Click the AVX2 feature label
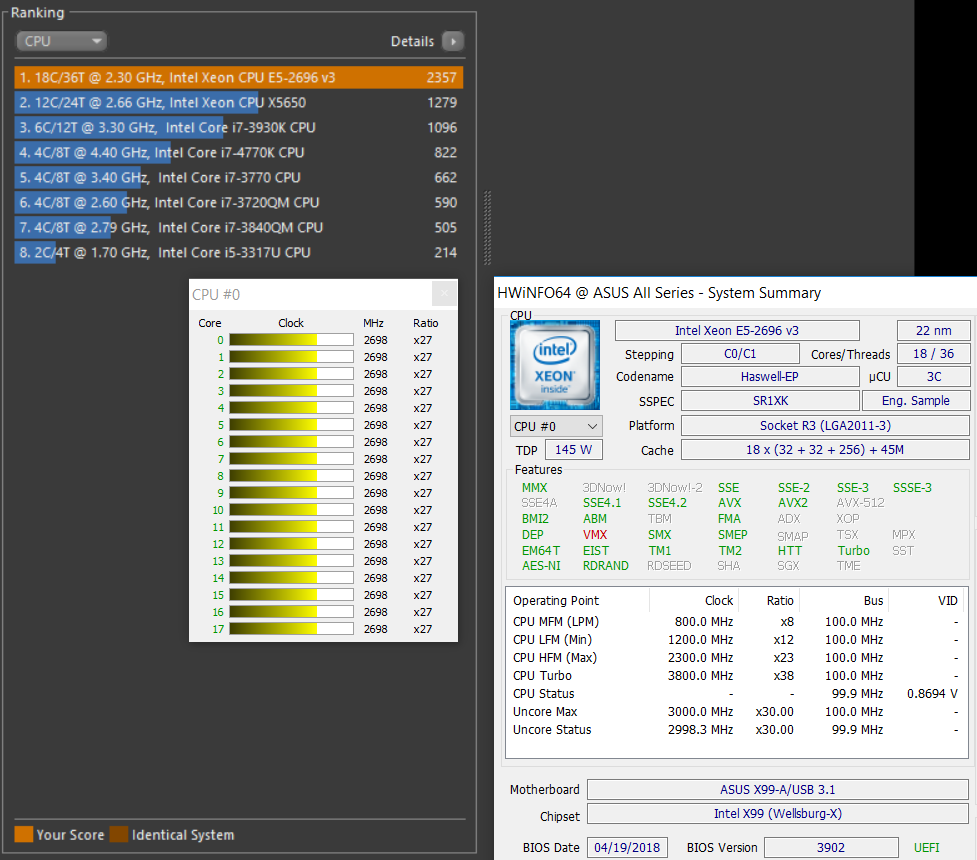 pos(793,503)
